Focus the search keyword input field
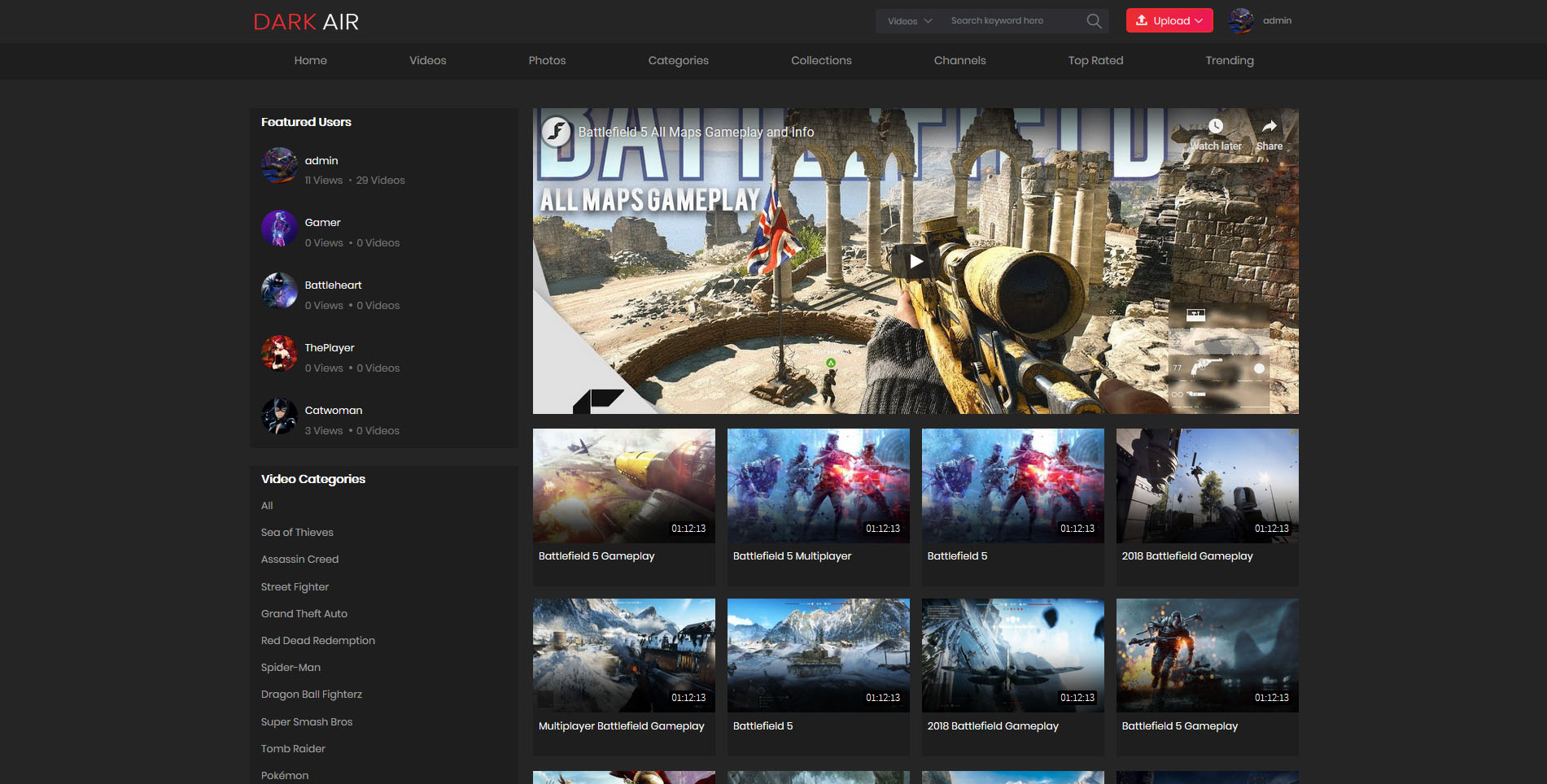 click(x=1015, y=21)
